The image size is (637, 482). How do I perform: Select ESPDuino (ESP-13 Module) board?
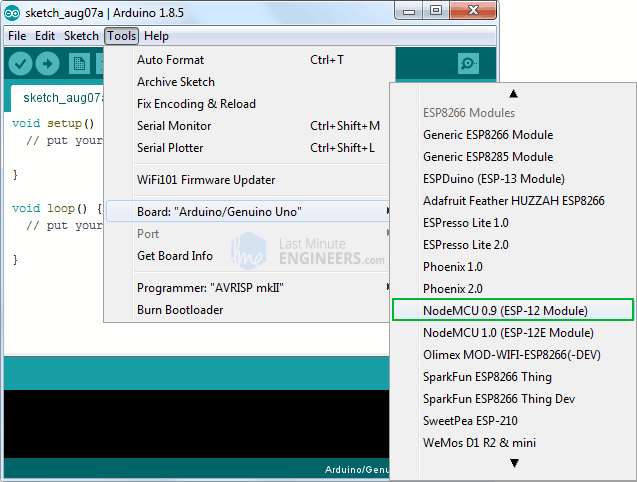pyautogui.click(x=513, y=179)
